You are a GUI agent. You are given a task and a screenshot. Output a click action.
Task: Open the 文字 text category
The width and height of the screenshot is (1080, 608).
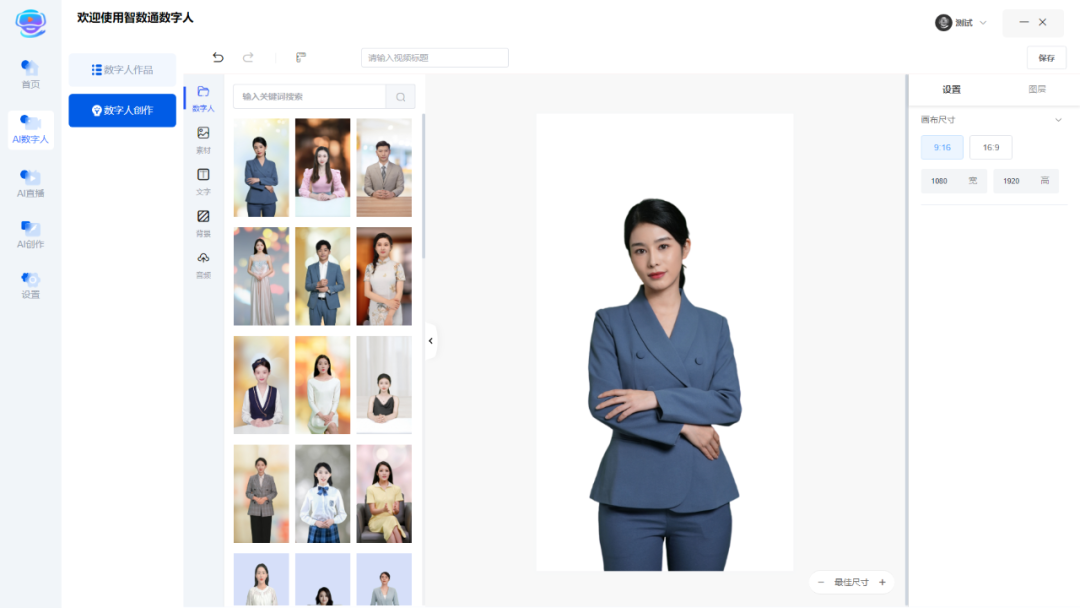pos(203,182)
